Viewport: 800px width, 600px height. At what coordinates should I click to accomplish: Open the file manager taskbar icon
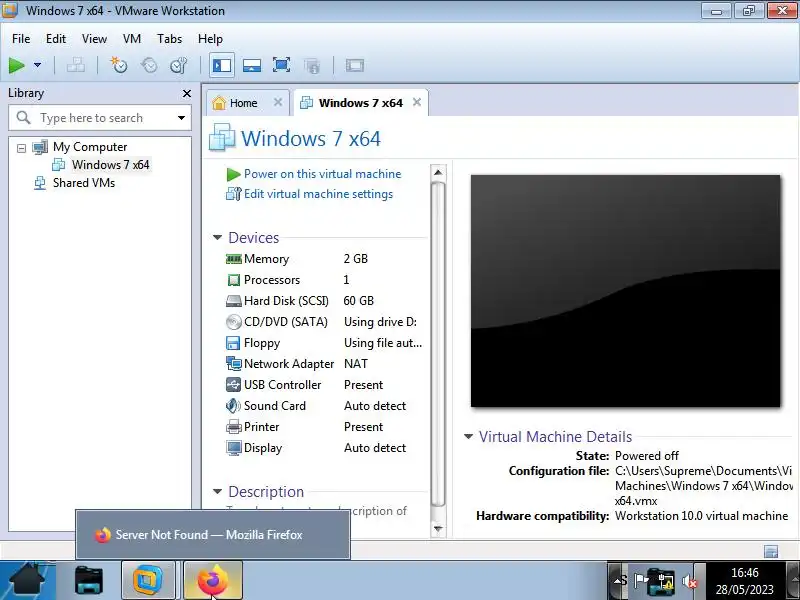click(89, 580)
